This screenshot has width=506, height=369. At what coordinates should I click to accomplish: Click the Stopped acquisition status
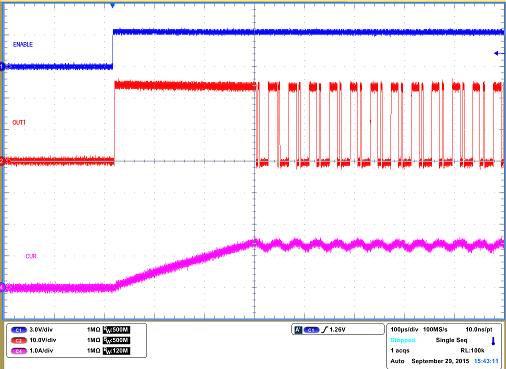[x=403, y=340]
